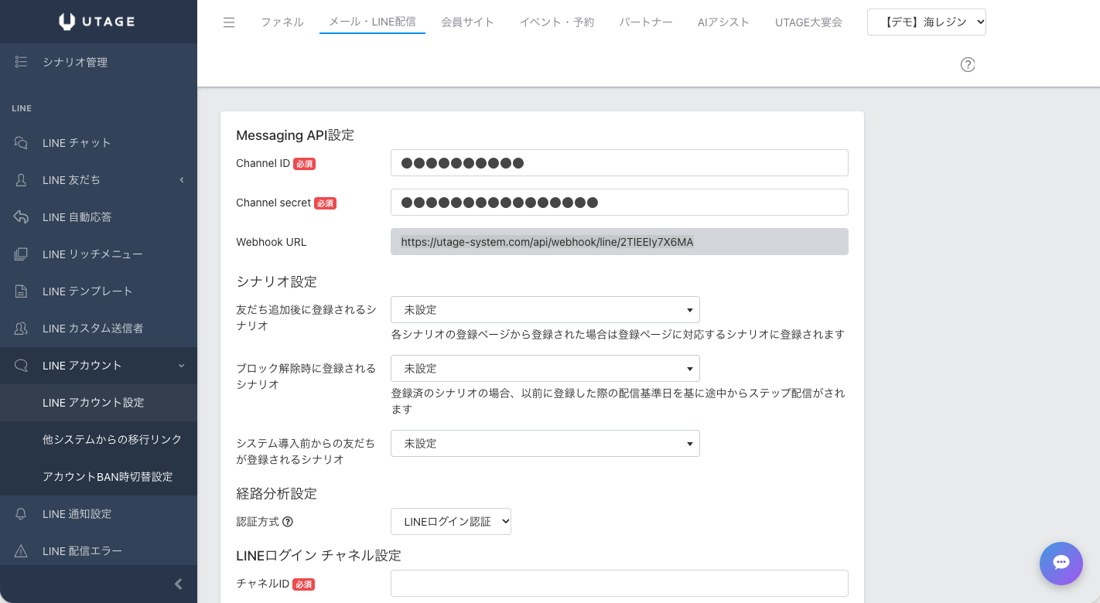Click the LINE リッチメニュー stacked pages icon
The height and width of the screenshot is (603, 1100).
click(21, 254)
